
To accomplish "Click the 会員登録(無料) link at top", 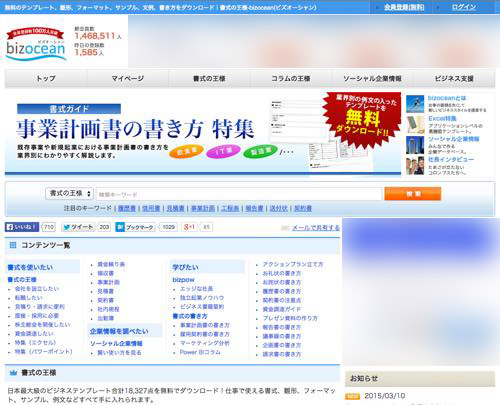I will 404,7.
